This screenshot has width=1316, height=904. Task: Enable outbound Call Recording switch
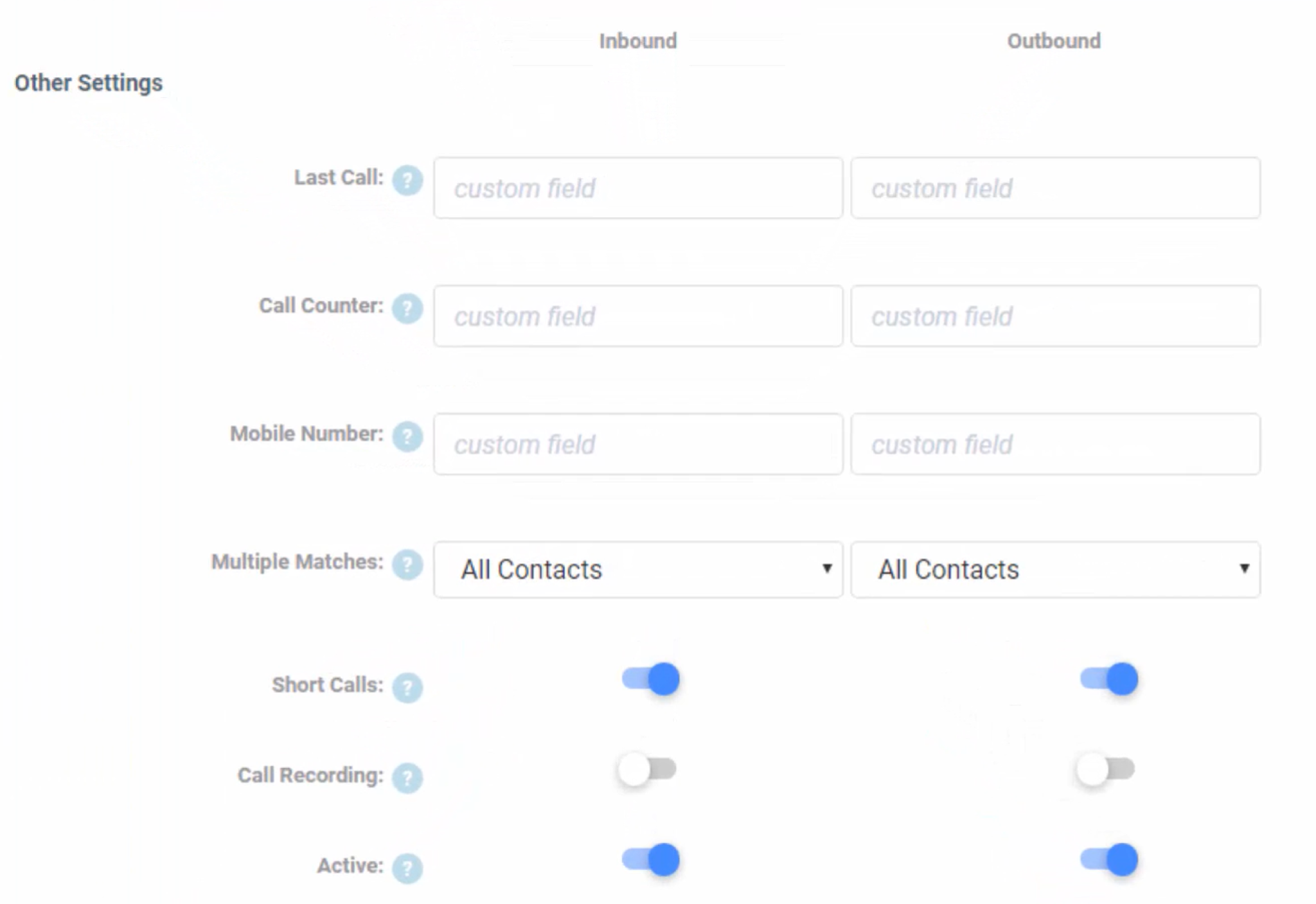(1105, 769)
